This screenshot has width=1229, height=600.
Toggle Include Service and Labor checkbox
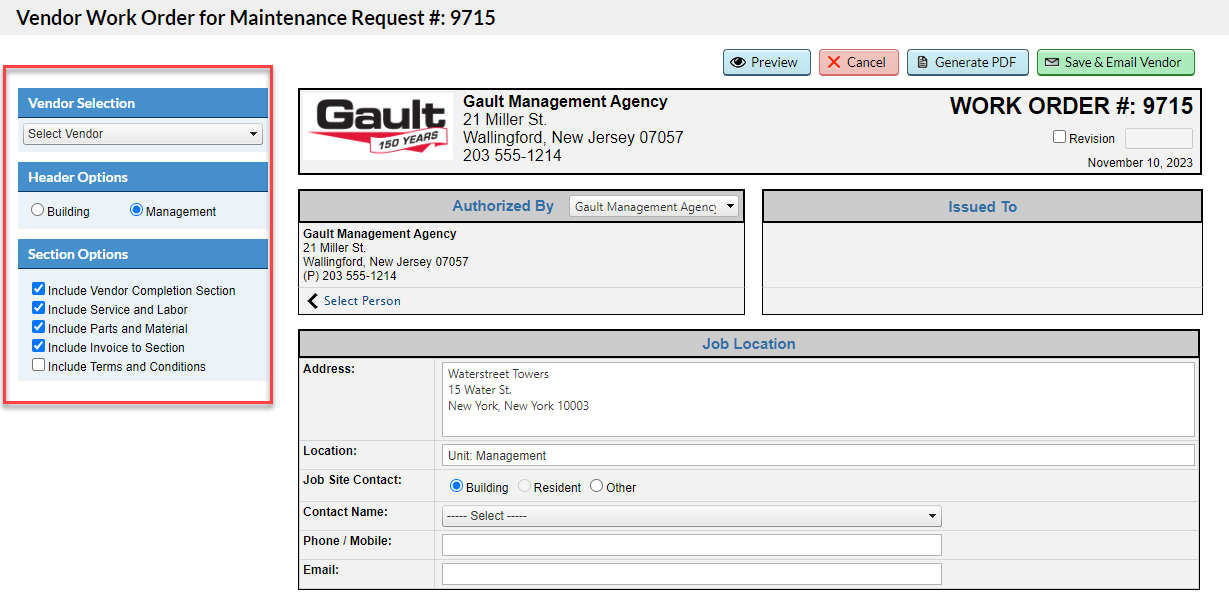(39, 308)
